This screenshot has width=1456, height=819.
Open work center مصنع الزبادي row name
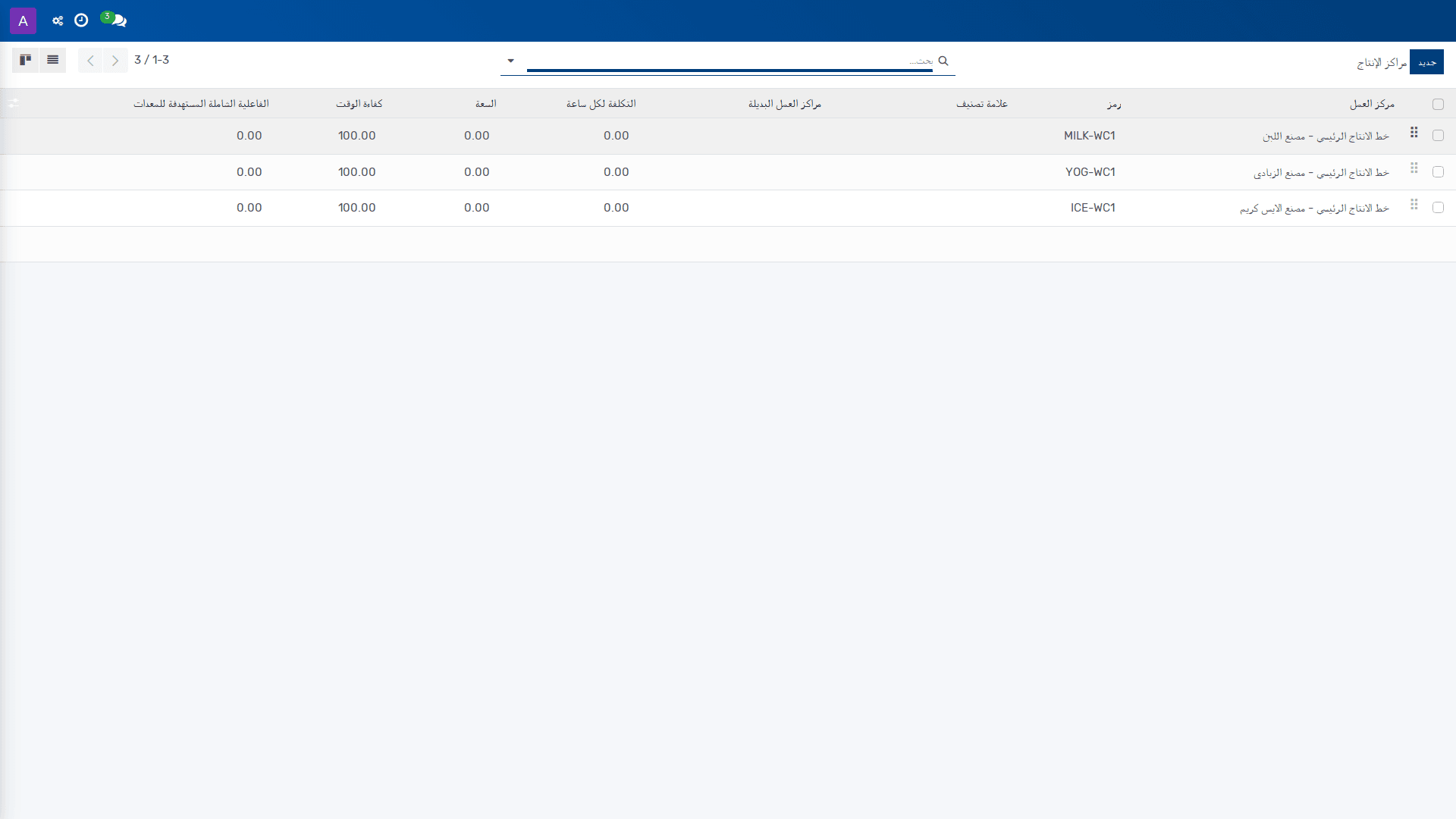[x=1321, y=173]
